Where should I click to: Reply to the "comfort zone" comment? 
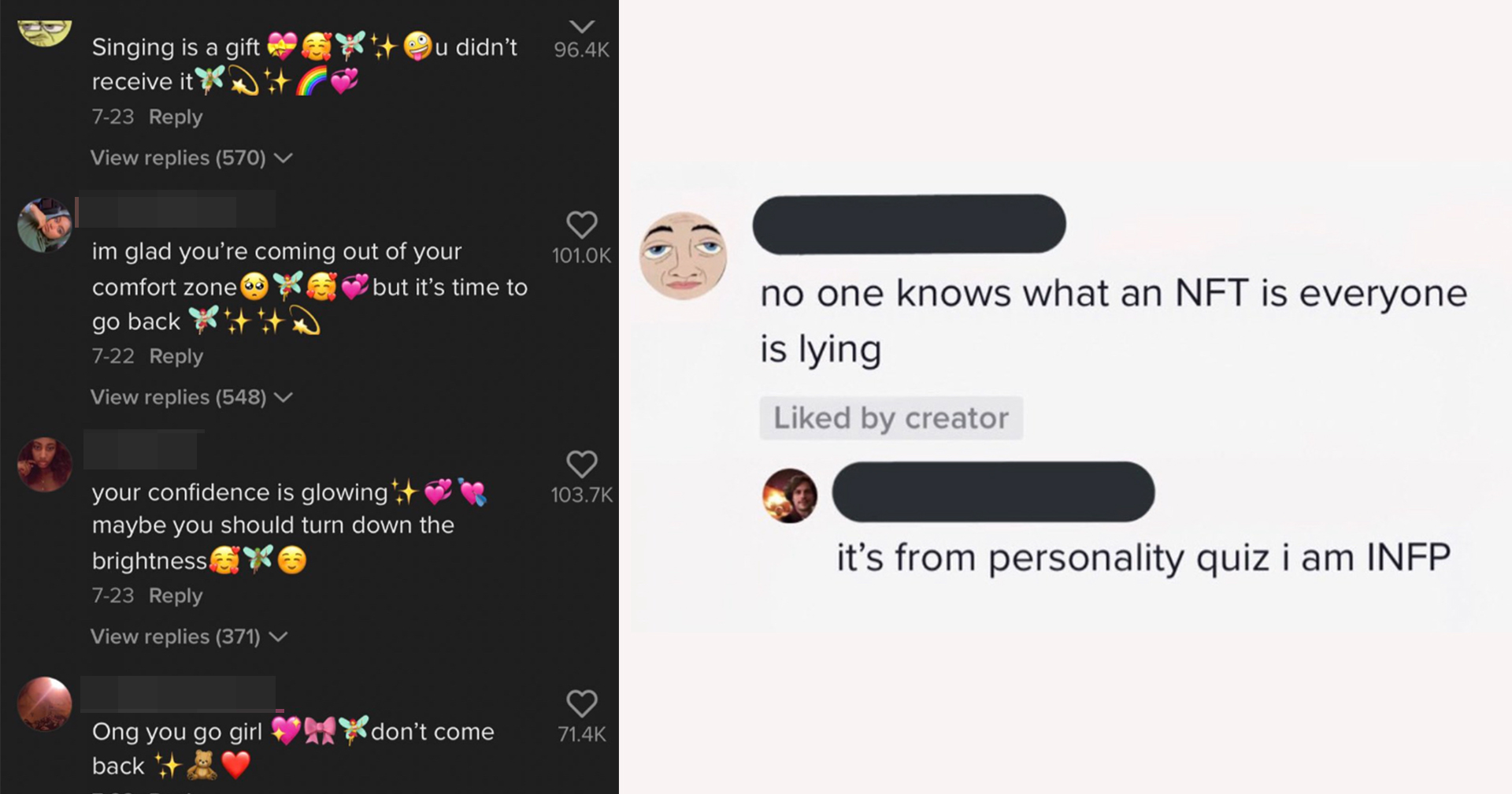point(176,356)
